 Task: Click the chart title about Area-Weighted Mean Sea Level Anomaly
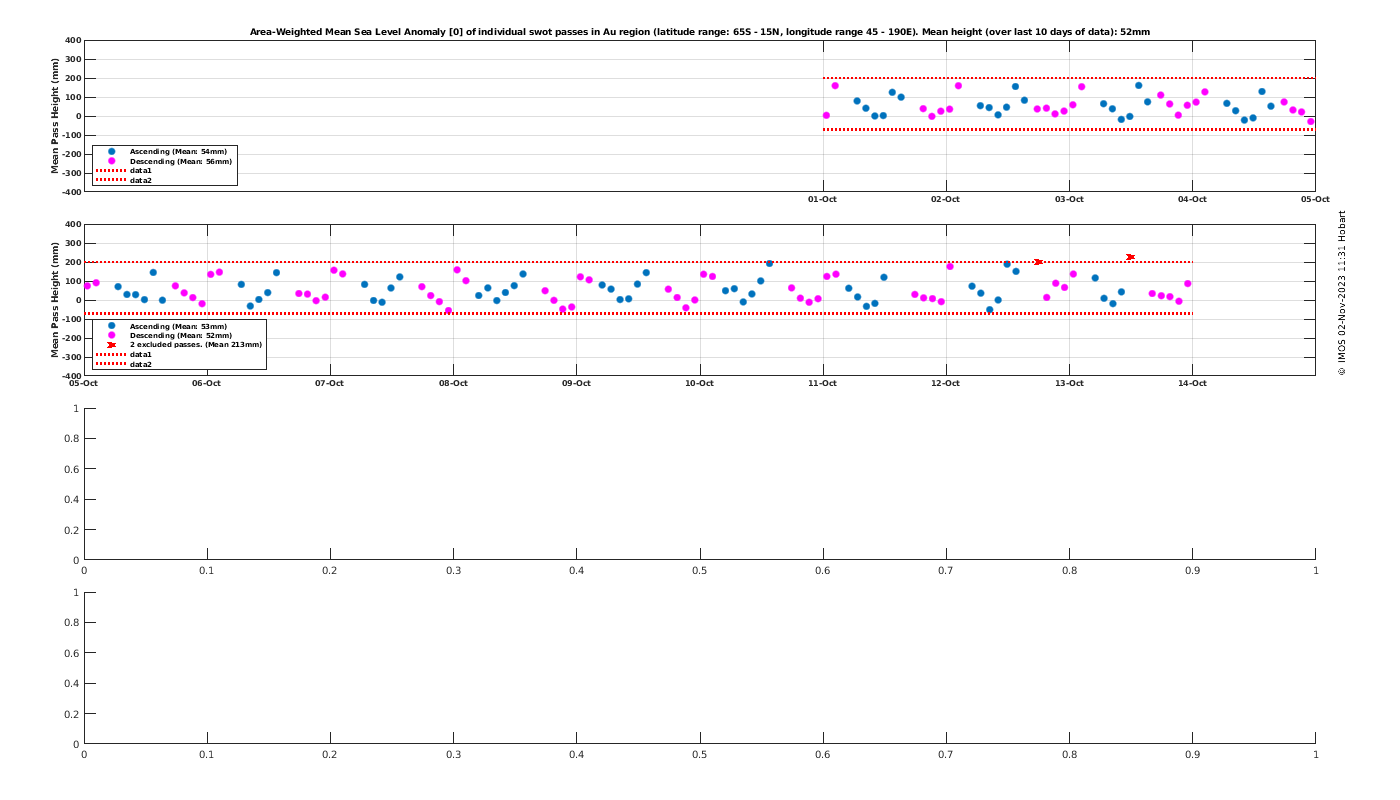pos(699,32)
